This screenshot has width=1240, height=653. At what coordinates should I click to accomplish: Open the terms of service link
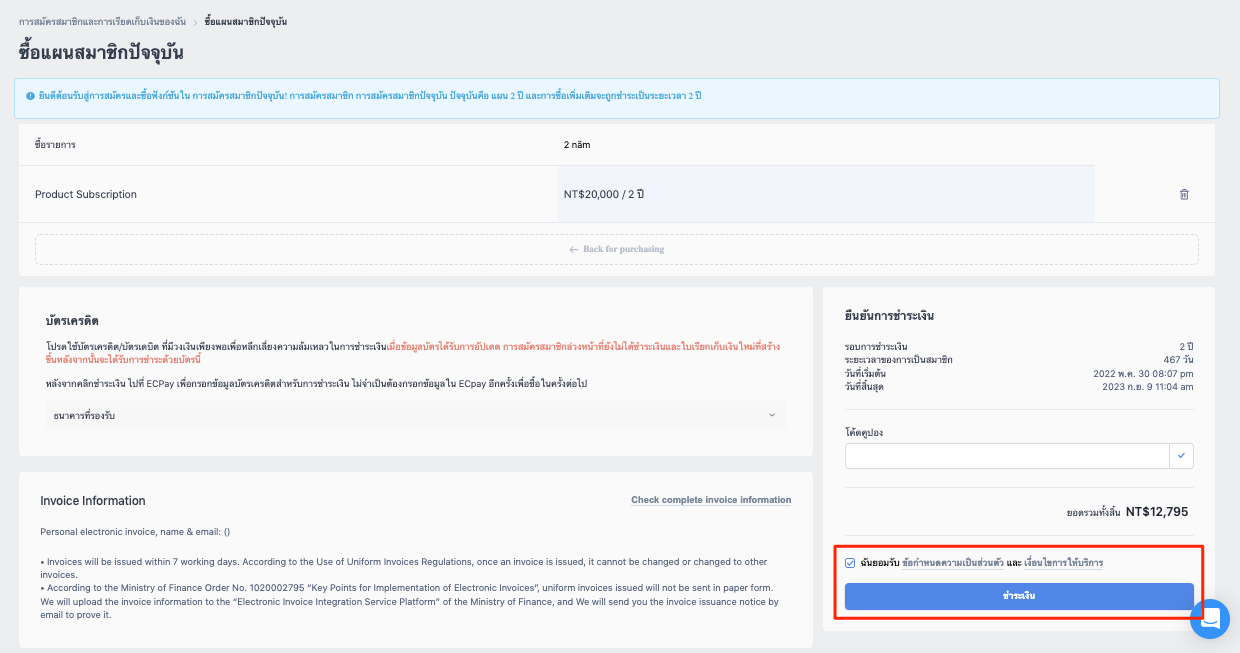click(x=1064, y=563)
